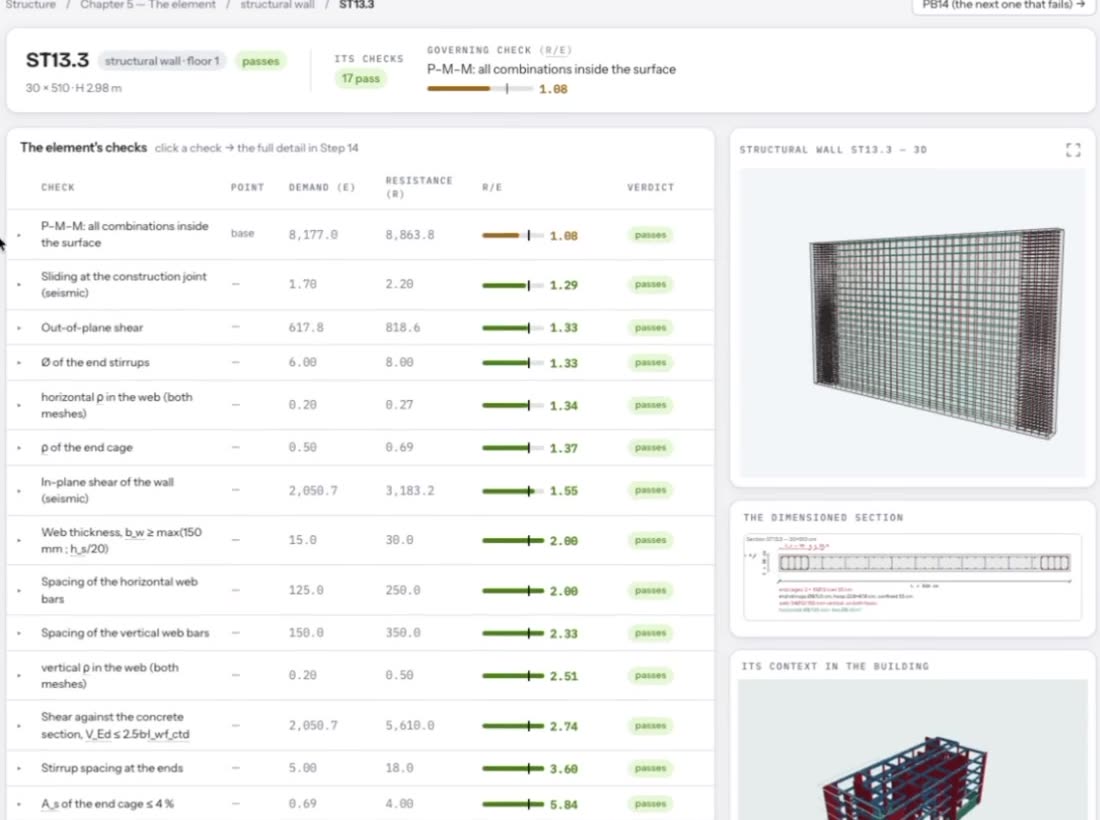Click the passes badge next to ST13.3 title

[260, 61]
